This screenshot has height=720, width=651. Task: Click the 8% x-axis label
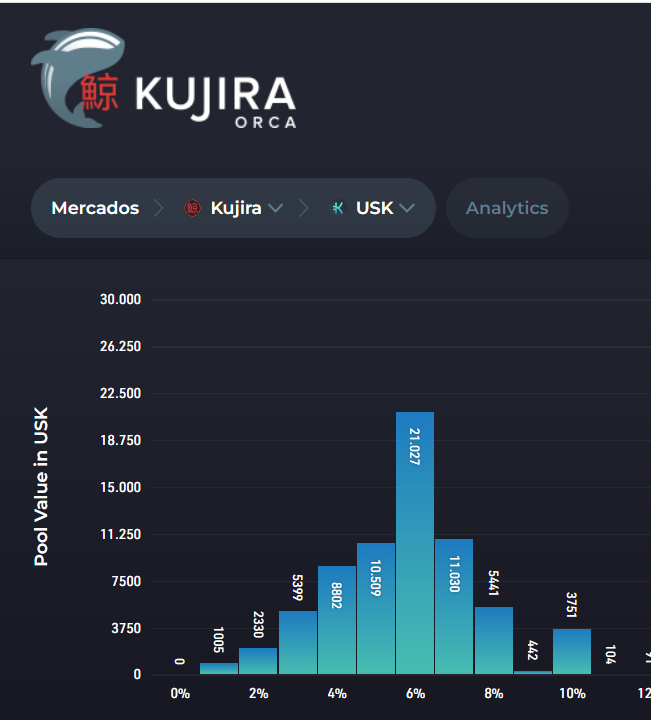point(494,693)
